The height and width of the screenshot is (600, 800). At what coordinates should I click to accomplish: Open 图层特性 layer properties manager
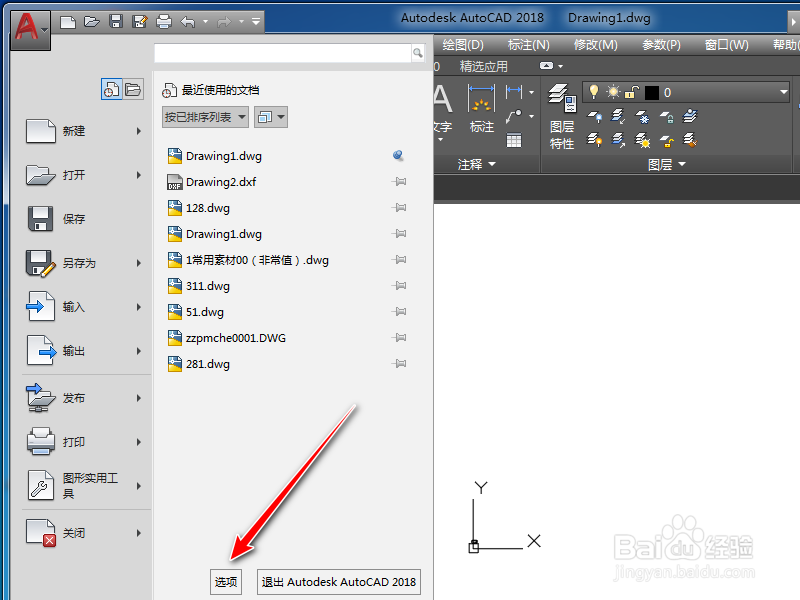click(x=562, y=117)
